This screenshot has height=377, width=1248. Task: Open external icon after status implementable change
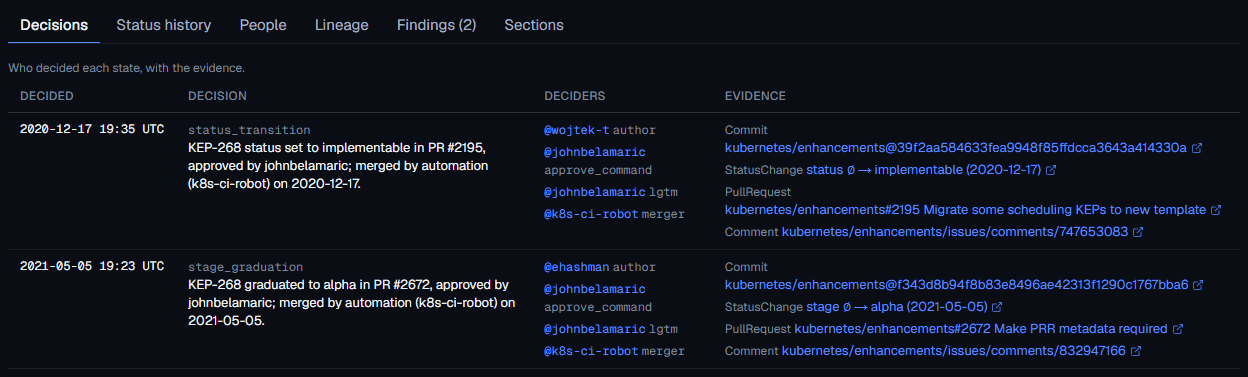click(1051, 170)
